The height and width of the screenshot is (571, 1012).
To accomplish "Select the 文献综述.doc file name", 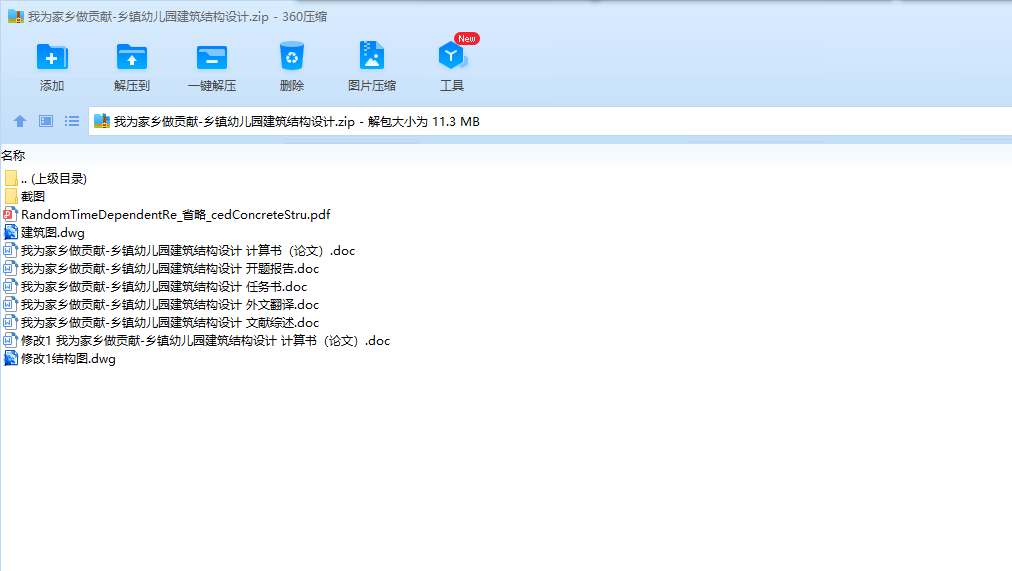I will pyautogui.click(x=170, y=323).
